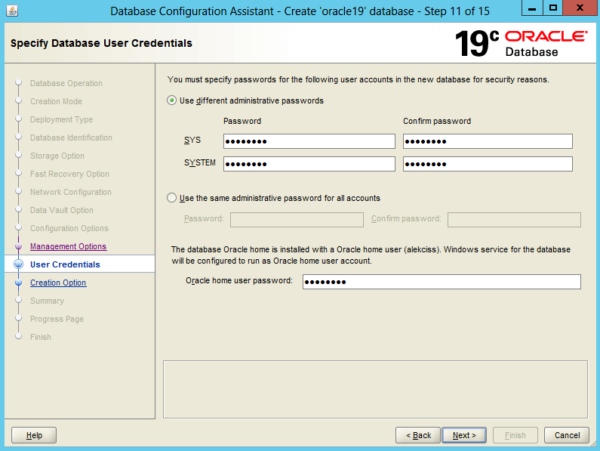Click the SYS password field
The image size is (600, 451).
pos(309,141)
